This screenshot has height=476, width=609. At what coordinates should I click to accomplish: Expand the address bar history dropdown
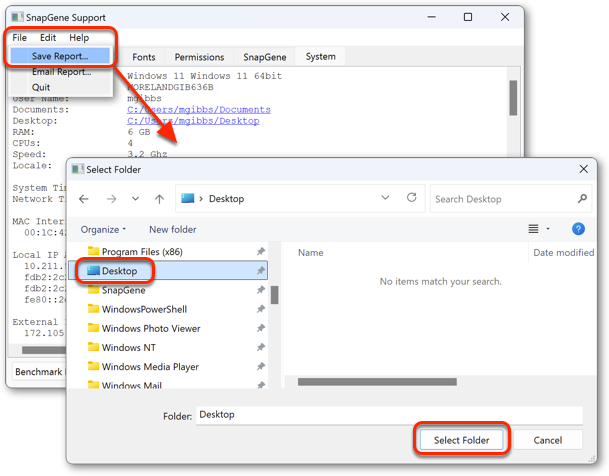pyautogui.click(x=385, y=198)
